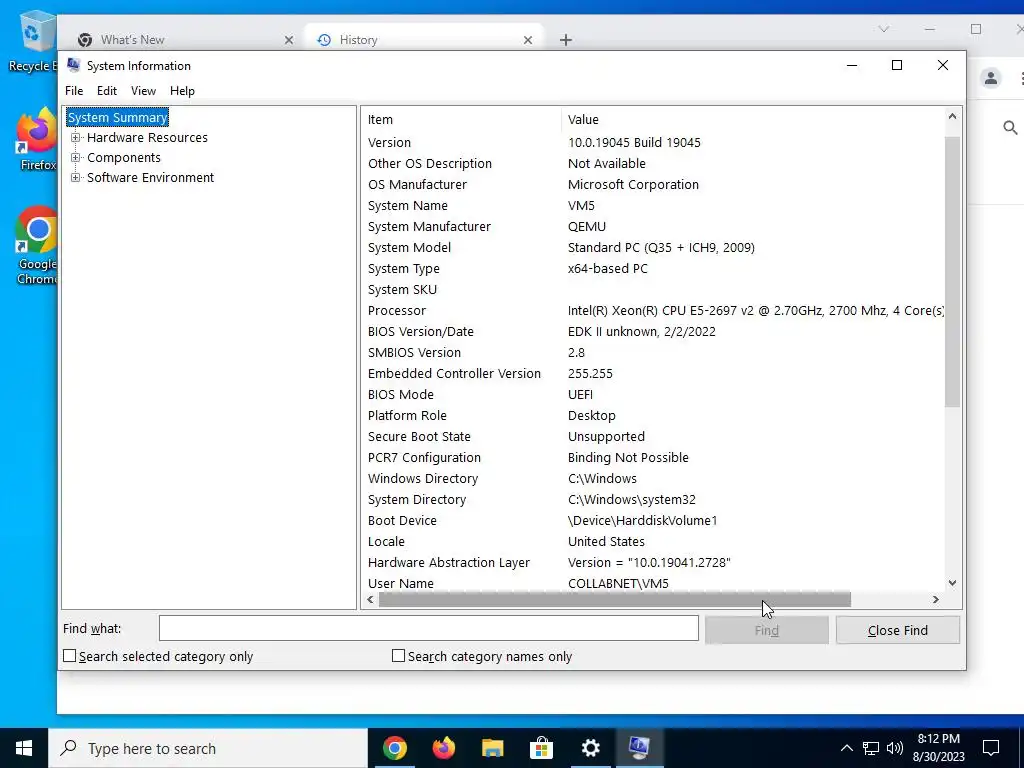Close the History Chrome tab
This screenshot has width=1024, height=768.
point(528,40)
